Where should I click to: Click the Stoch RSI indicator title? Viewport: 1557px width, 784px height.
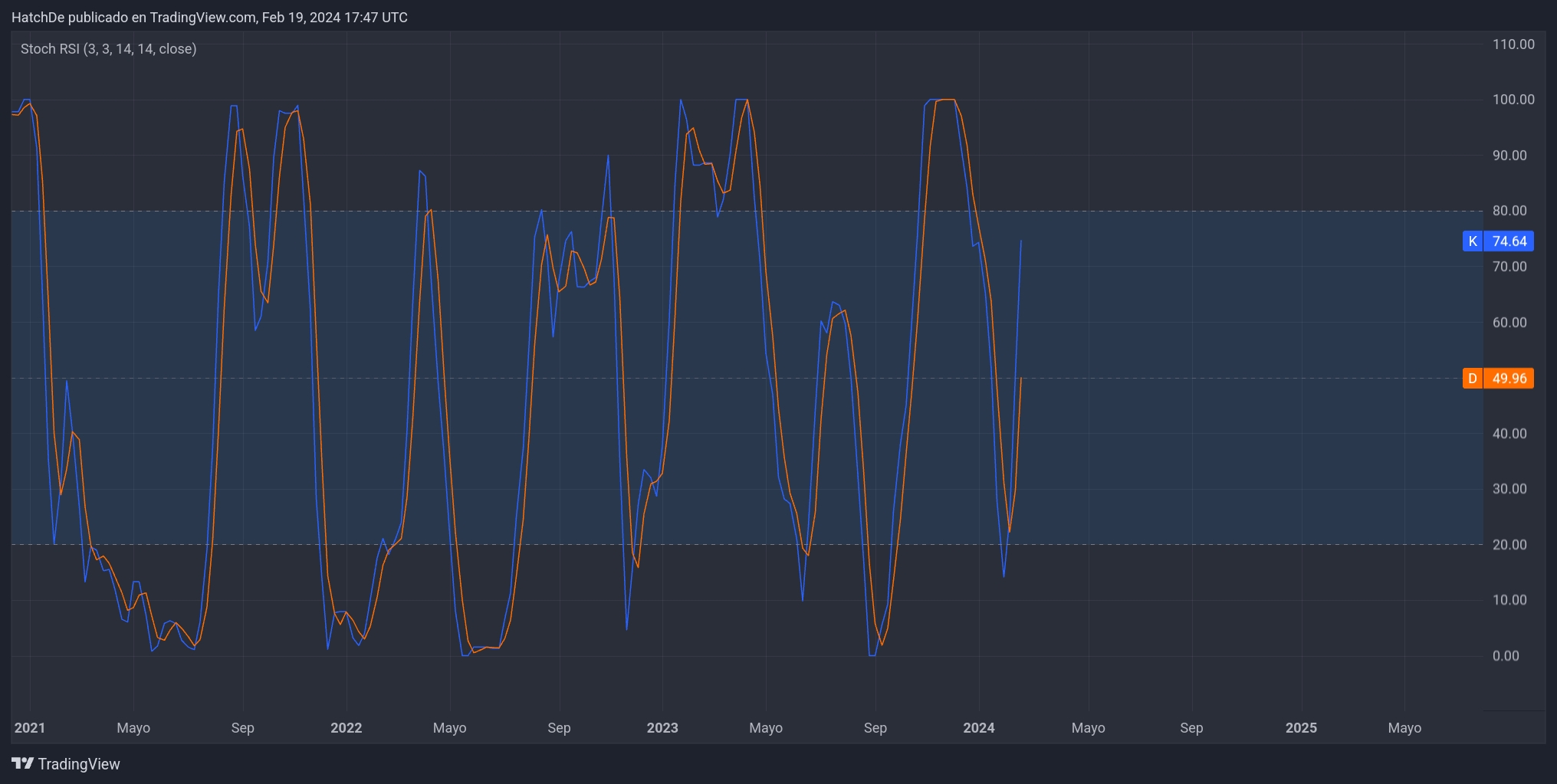pos(108,49)
